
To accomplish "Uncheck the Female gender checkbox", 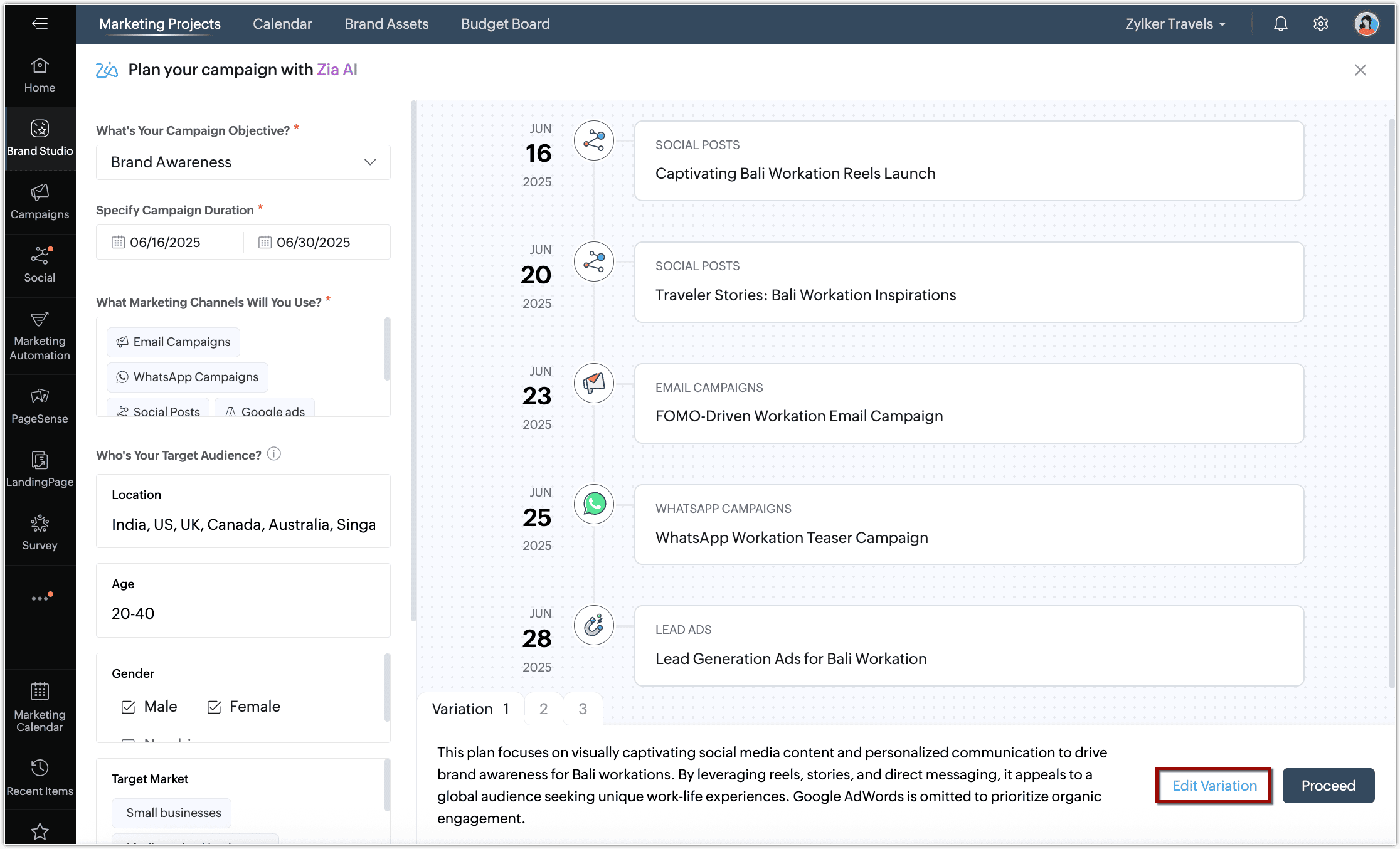I will [x=214, y=707].
